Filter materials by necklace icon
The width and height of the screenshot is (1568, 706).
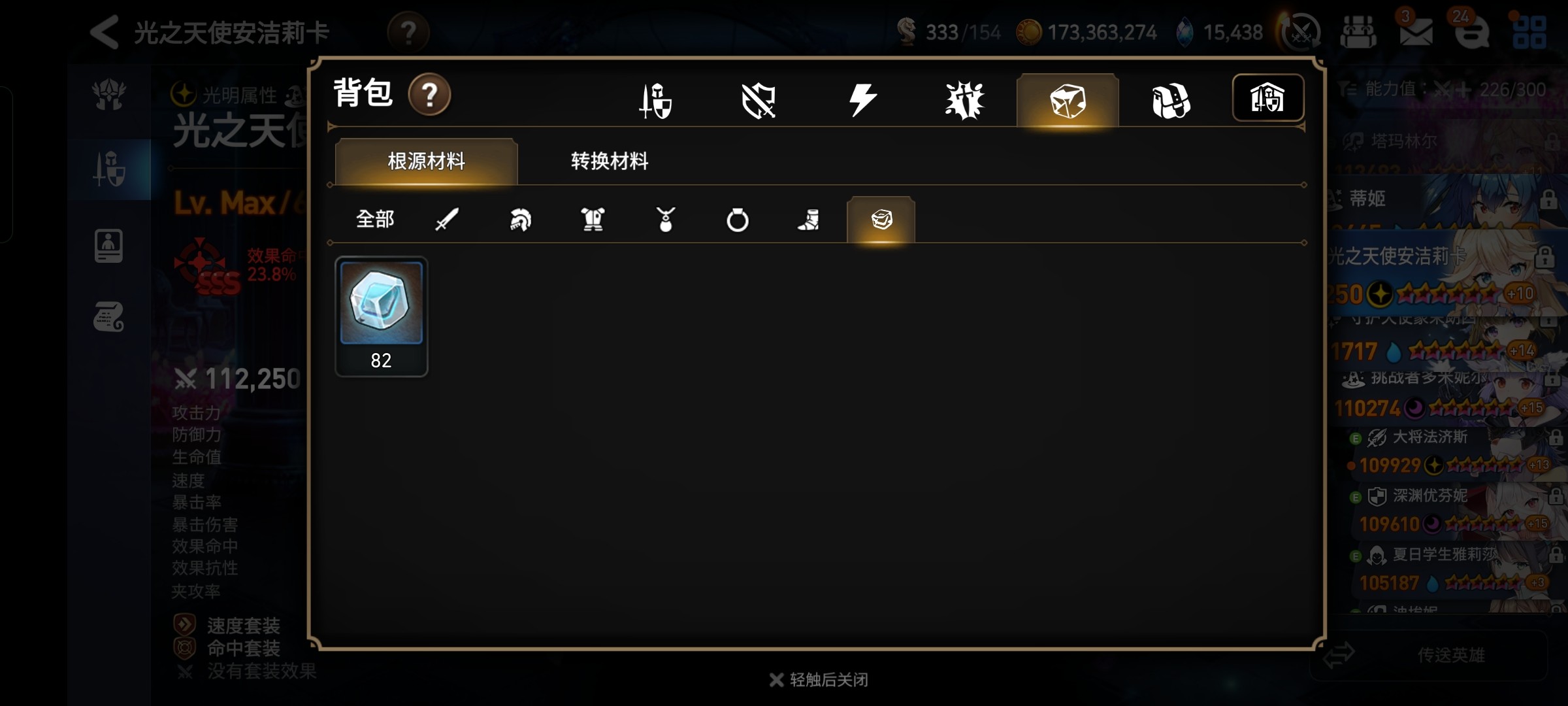[665, 219]
